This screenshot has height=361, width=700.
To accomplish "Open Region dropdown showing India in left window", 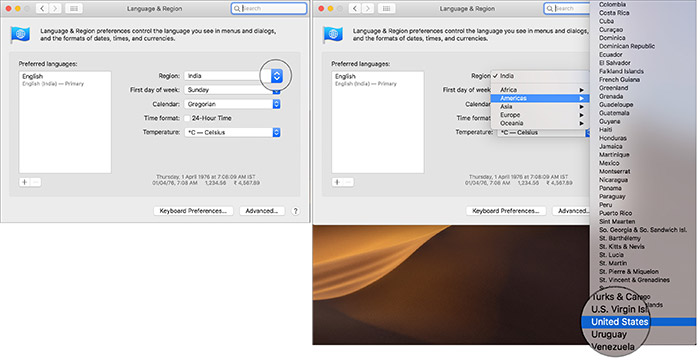I will tap(232, 76).
